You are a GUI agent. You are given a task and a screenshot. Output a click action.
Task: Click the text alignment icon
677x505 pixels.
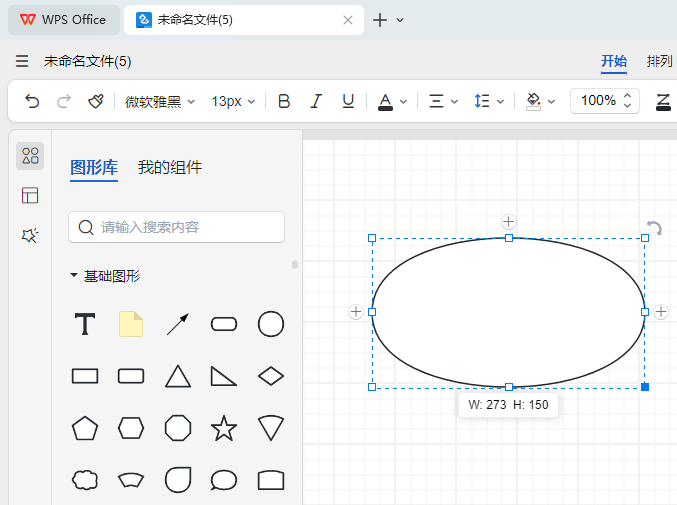[x=436, y=101]
